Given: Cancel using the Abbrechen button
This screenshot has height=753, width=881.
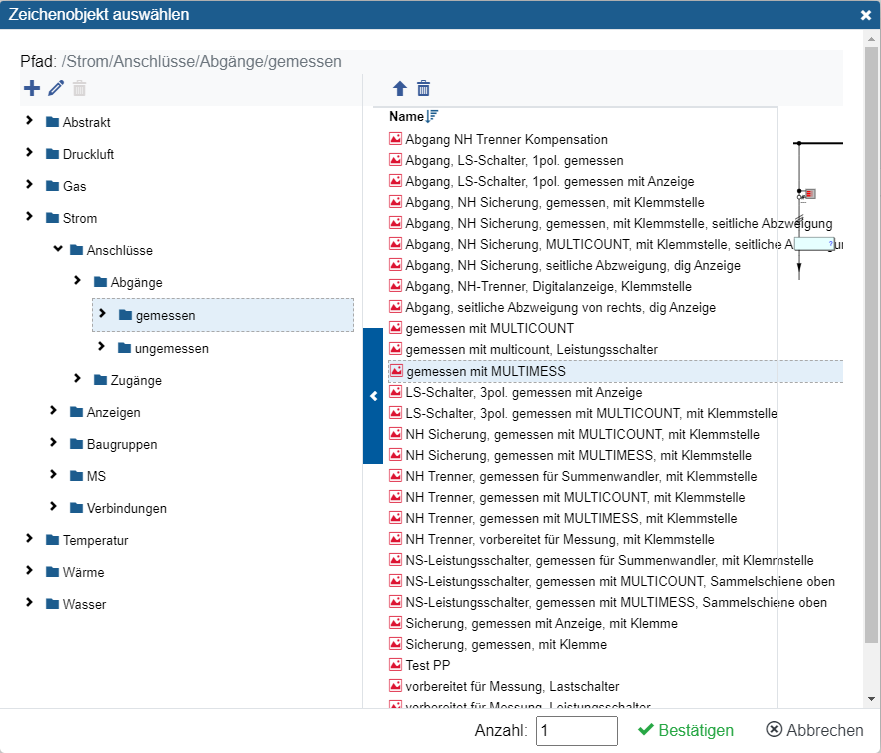Looking at the screenshot, I should pos(814,730).
